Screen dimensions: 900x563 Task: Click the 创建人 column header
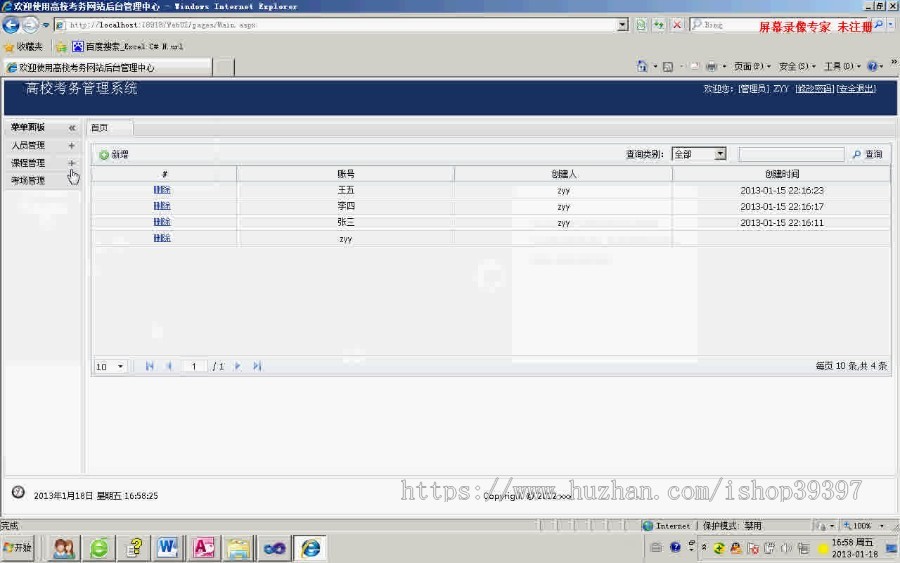(563, 174)
